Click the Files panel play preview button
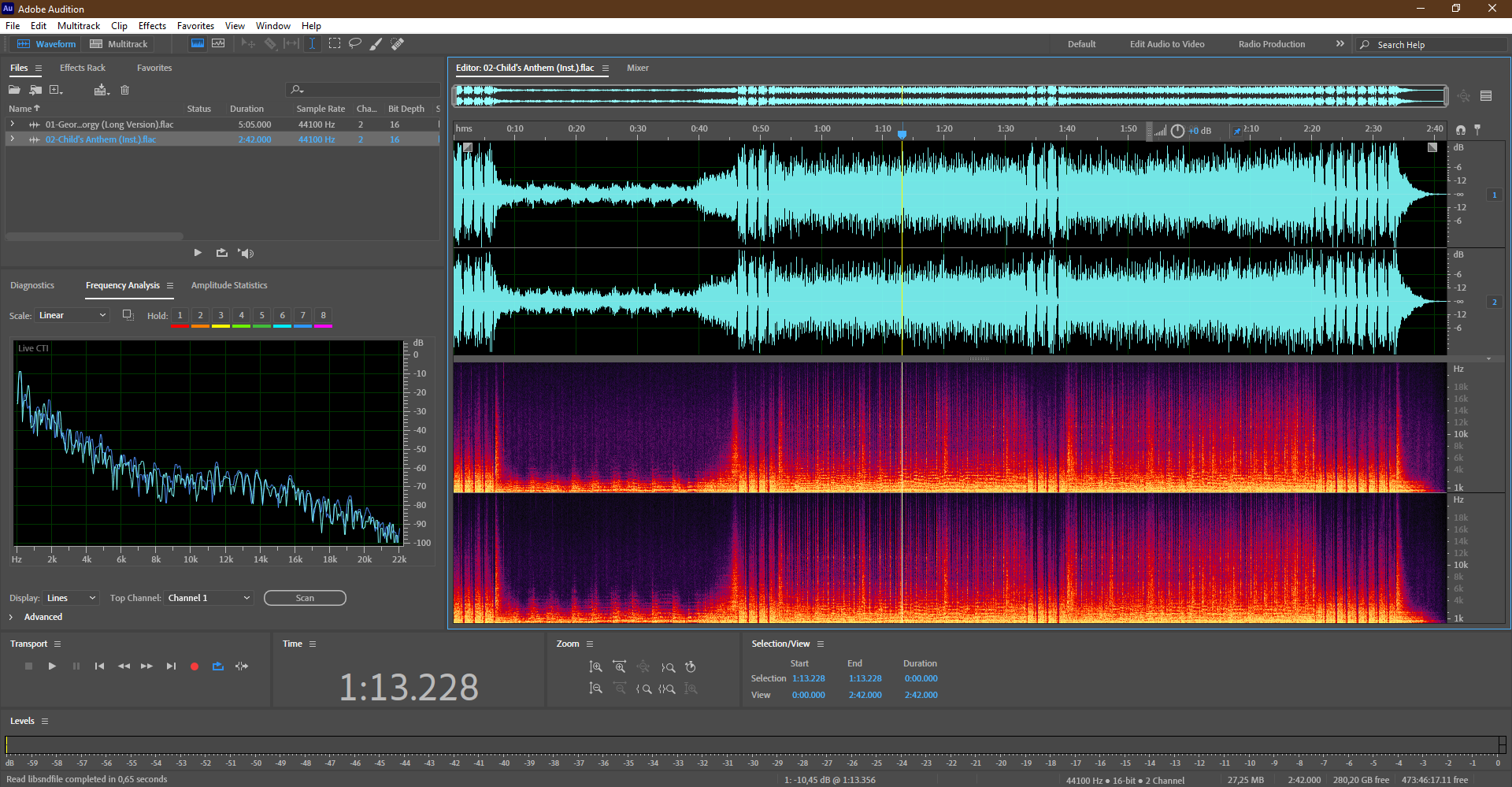The width and height of the screenshot is (1512, 787). pos(198,253)
